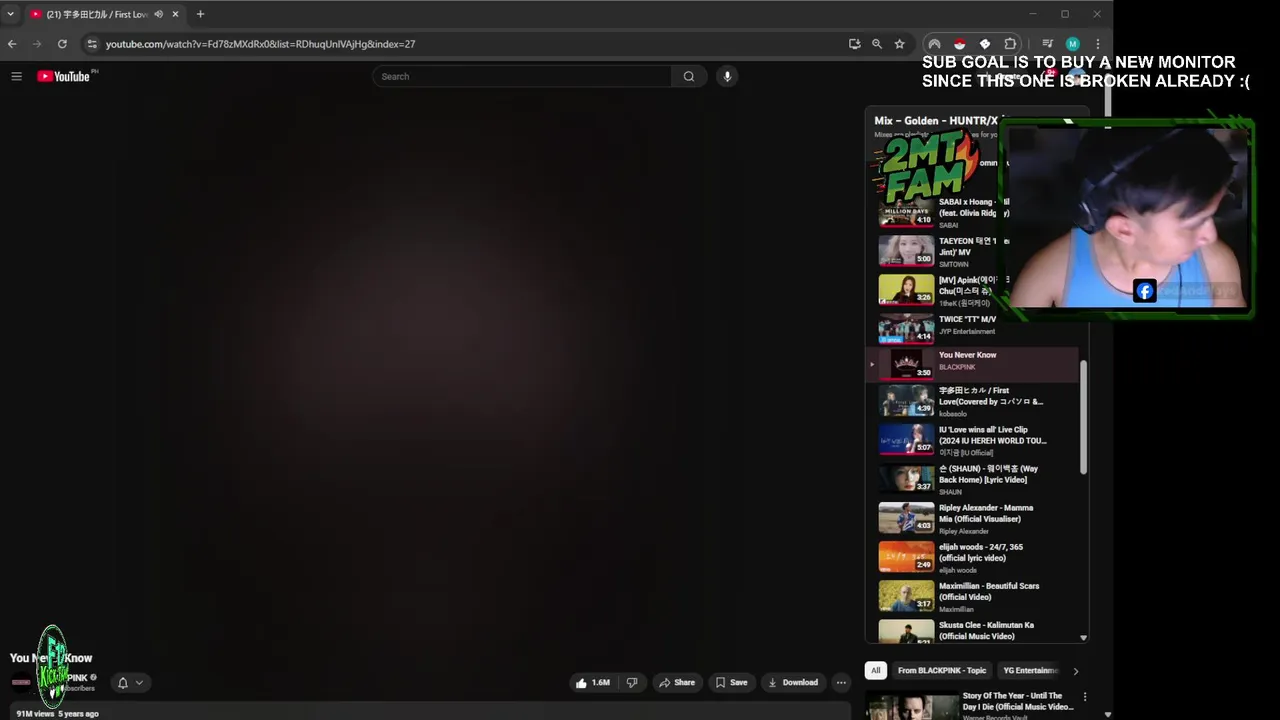Open more actions ellipsis below the video

(x=841, y=683)
